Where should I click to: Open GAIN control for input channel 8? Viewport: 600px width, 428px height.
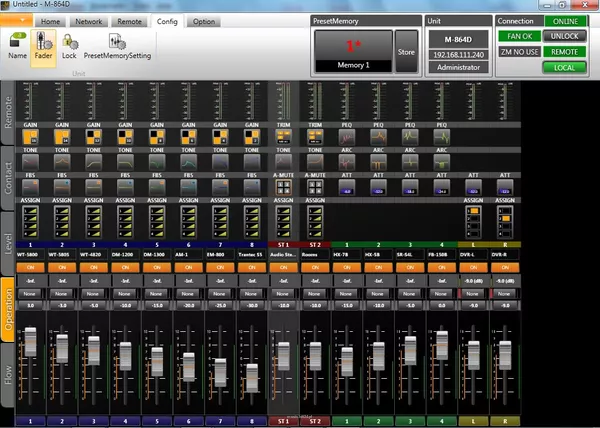(x=252, y=137)
